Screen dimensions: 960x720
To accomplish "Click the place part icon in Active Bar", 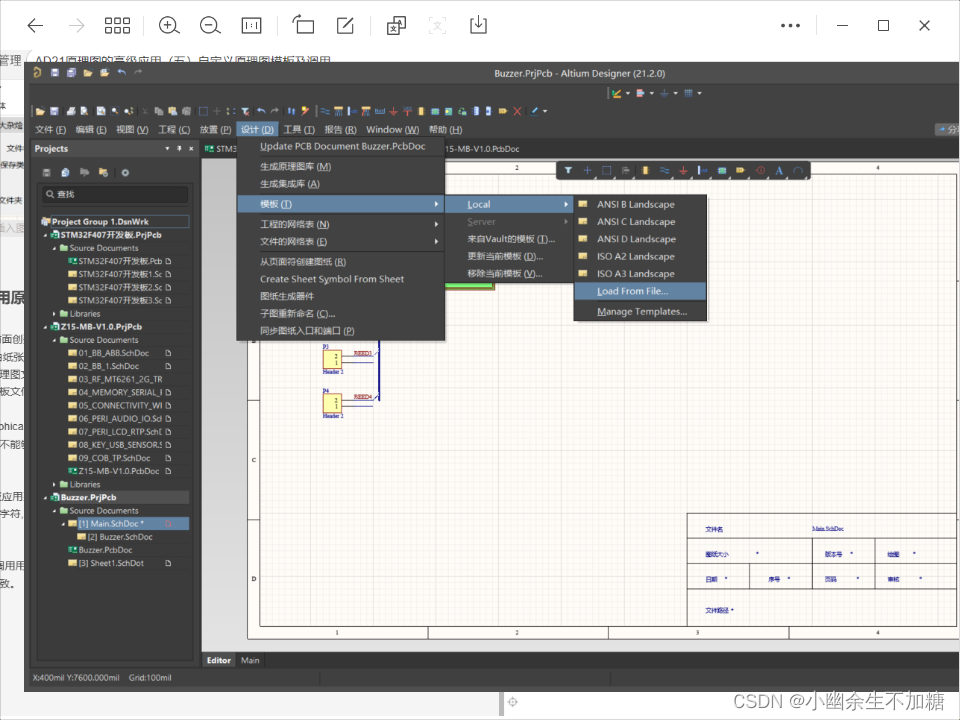I will [645, 170].
